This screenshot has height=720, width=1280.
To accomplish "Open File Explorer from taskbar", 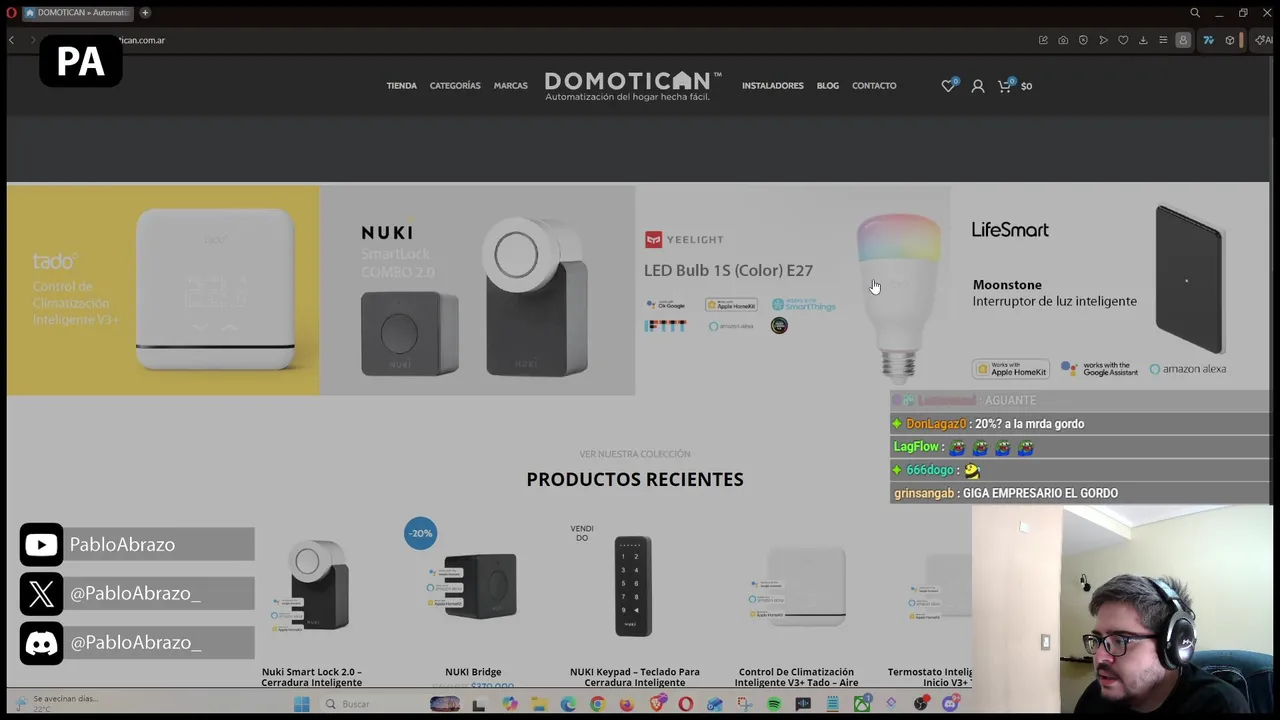I will point(539,704).
